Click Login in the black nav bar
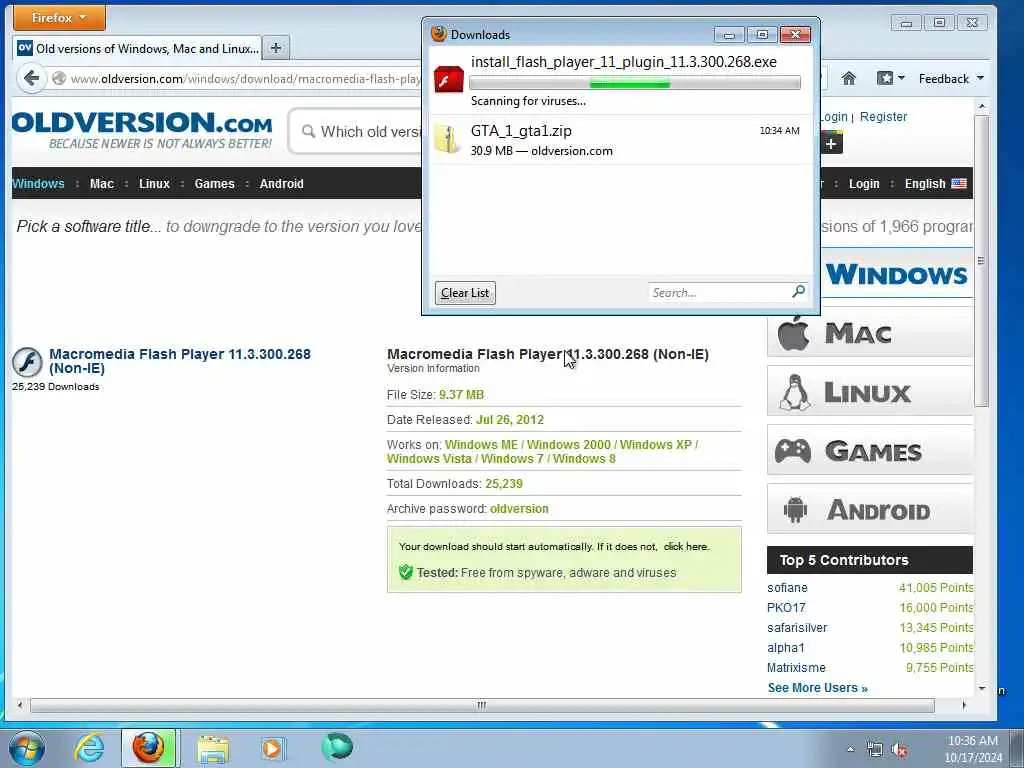This screenshot has height=768, width=1024. pos(864,184)
